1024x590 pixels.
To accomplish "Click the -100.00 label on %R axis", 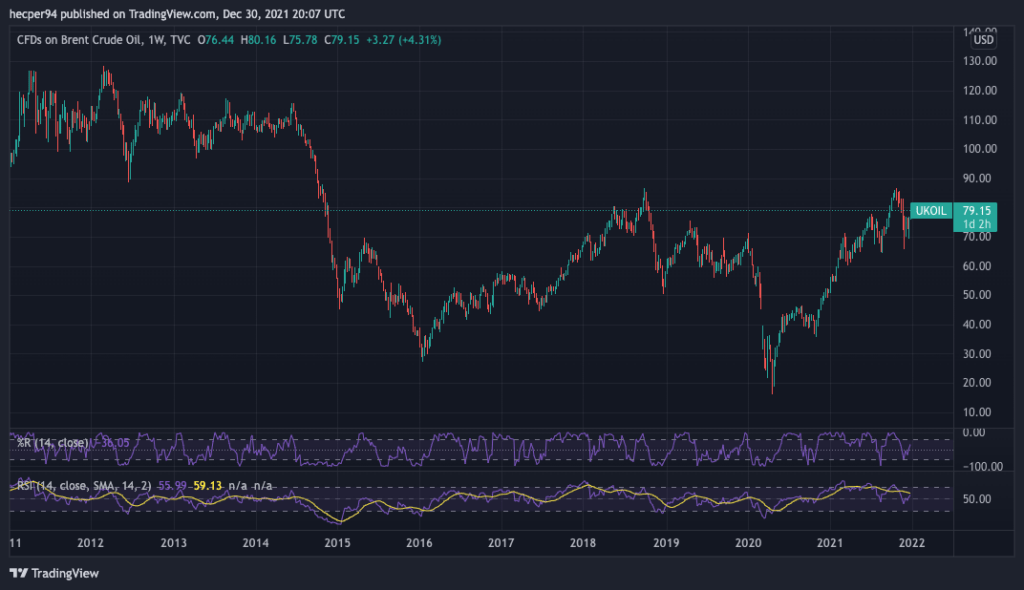I will coord(983,467).
